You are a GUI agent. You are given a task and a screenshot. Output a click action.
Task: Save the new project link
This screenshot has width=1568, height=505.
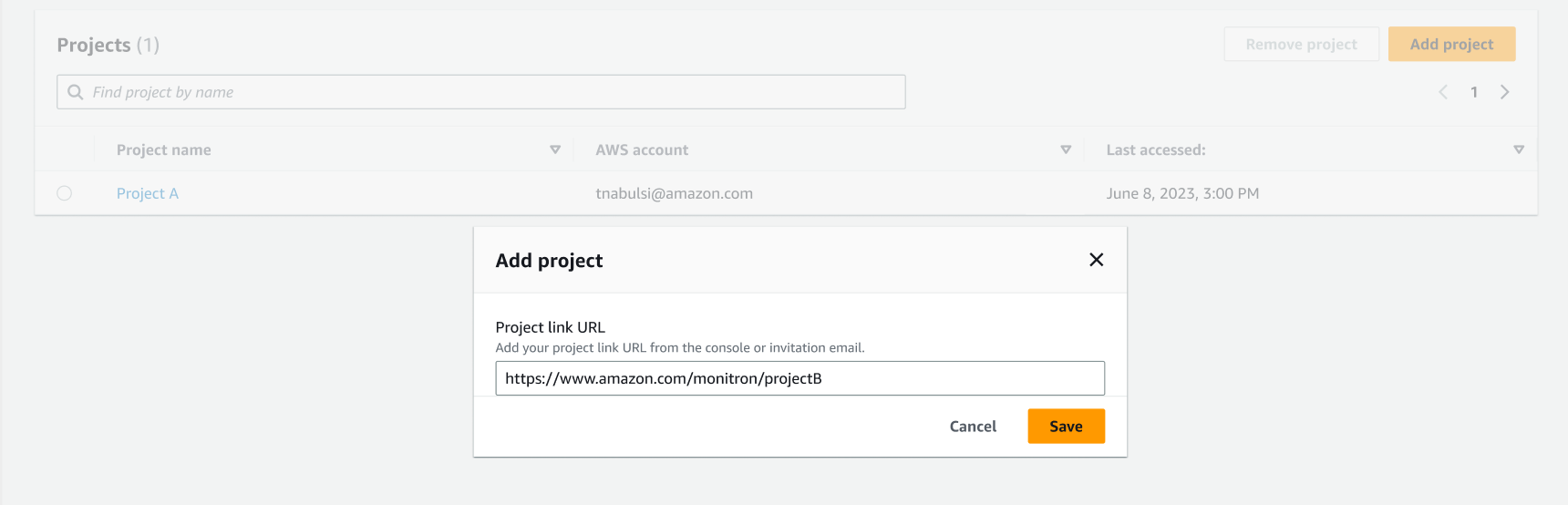[x=1066, y=426]
